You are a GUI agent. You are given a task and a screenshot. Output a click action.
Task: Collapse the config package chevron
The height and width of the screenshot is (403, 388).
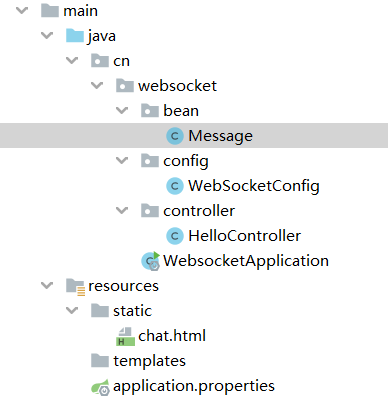click(122, 161)
